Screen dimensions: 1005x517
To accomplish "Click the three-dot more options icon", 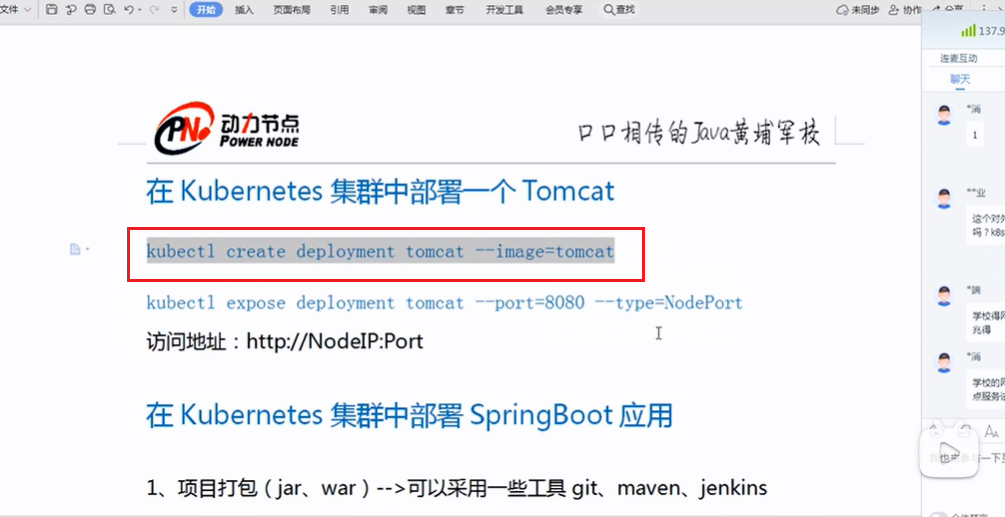I will (984, 8).
